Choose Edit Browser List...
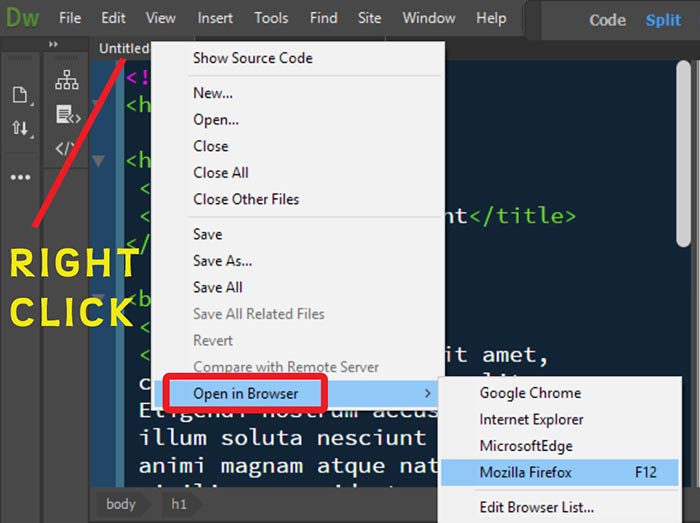Screen dimensions: 700x523 click(537, 507)
